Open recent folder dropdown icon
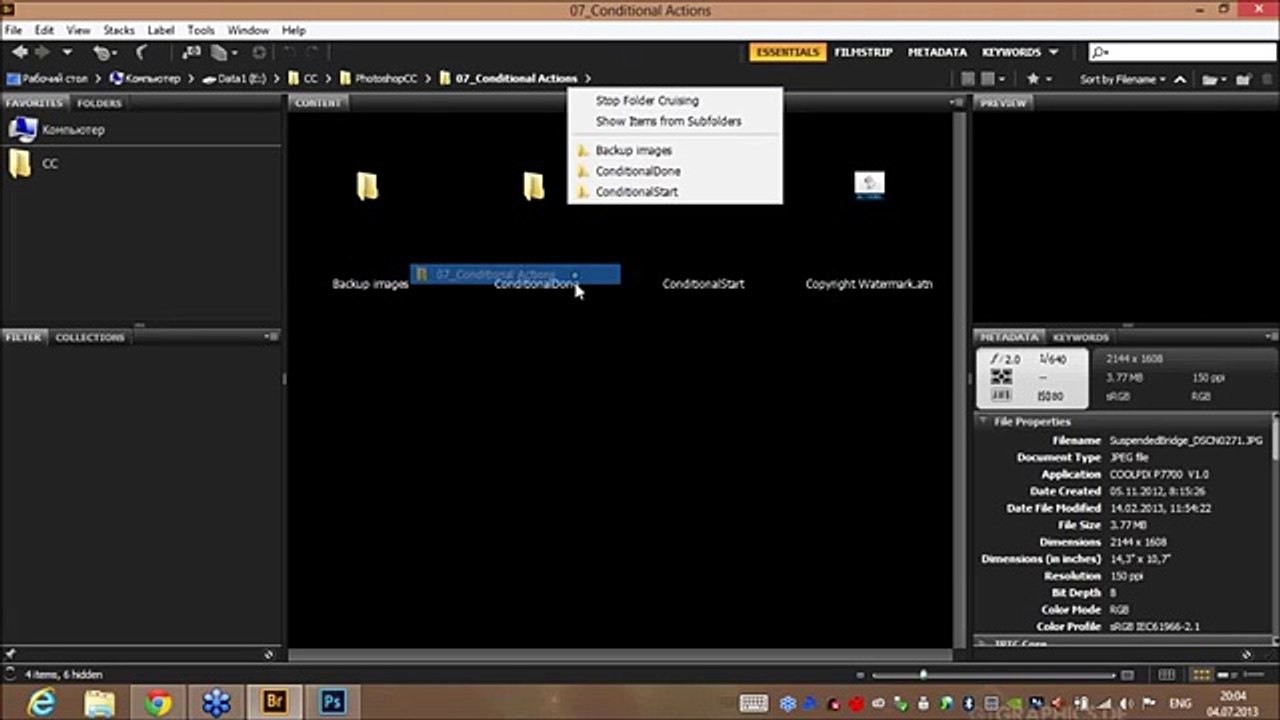 point(1212,79)
